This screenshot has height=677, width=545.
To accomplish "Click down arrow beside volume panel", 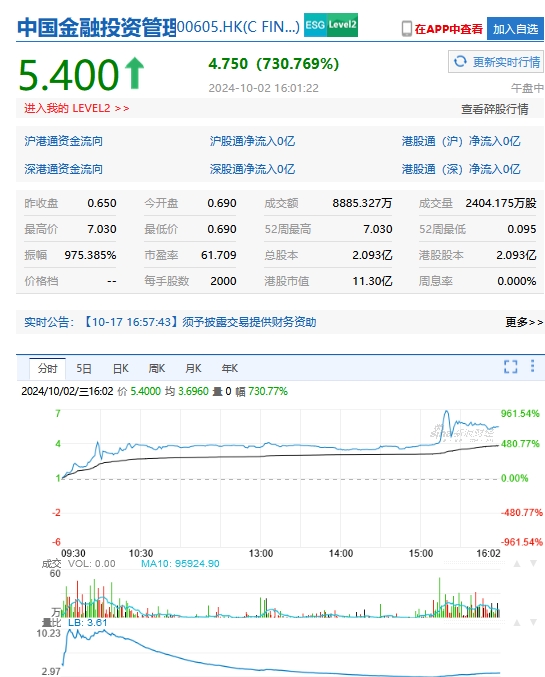I will [533, 564].
